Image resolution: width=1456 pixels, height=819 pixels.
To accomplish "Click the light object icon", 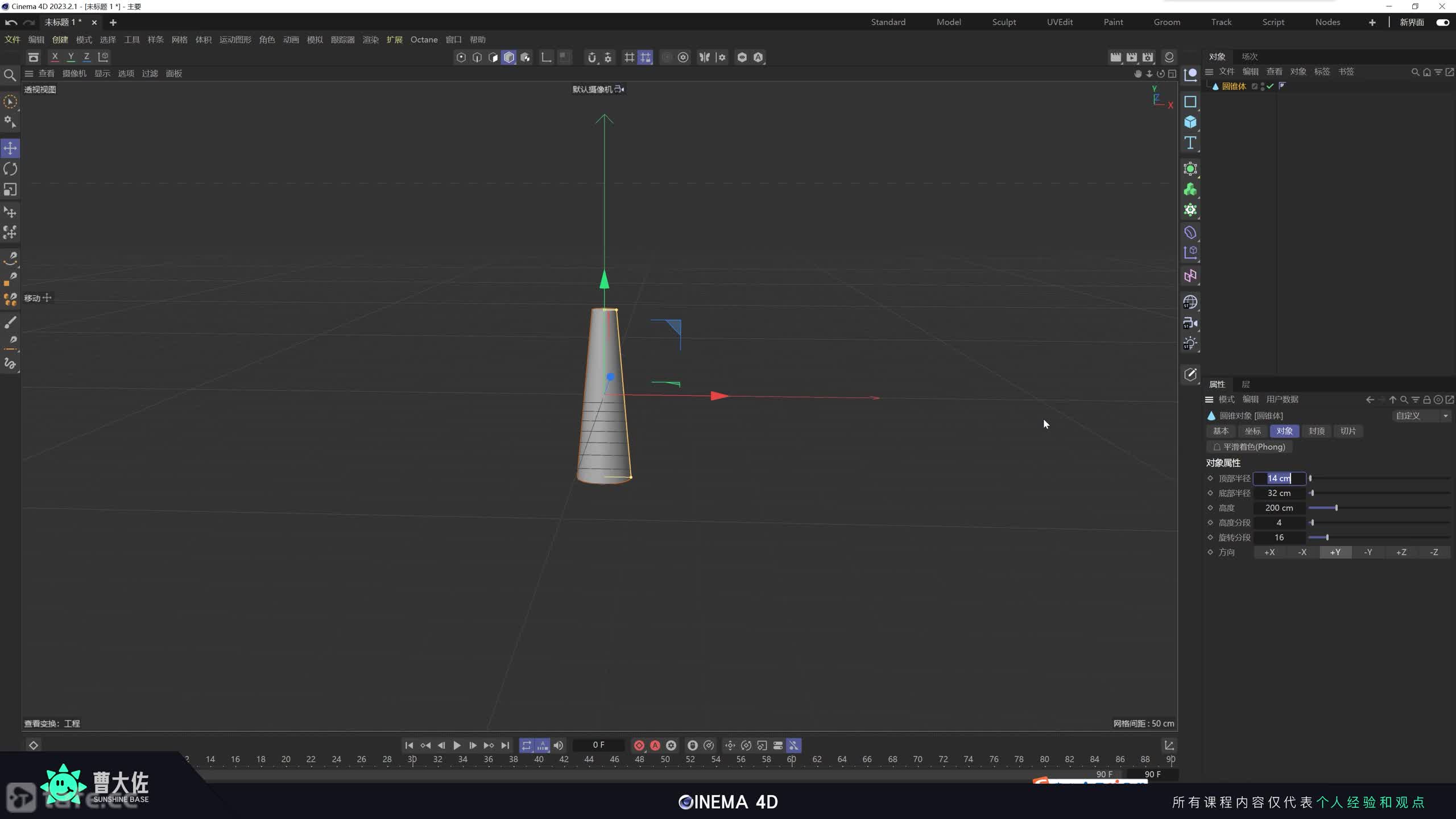I will [1190, 344].
